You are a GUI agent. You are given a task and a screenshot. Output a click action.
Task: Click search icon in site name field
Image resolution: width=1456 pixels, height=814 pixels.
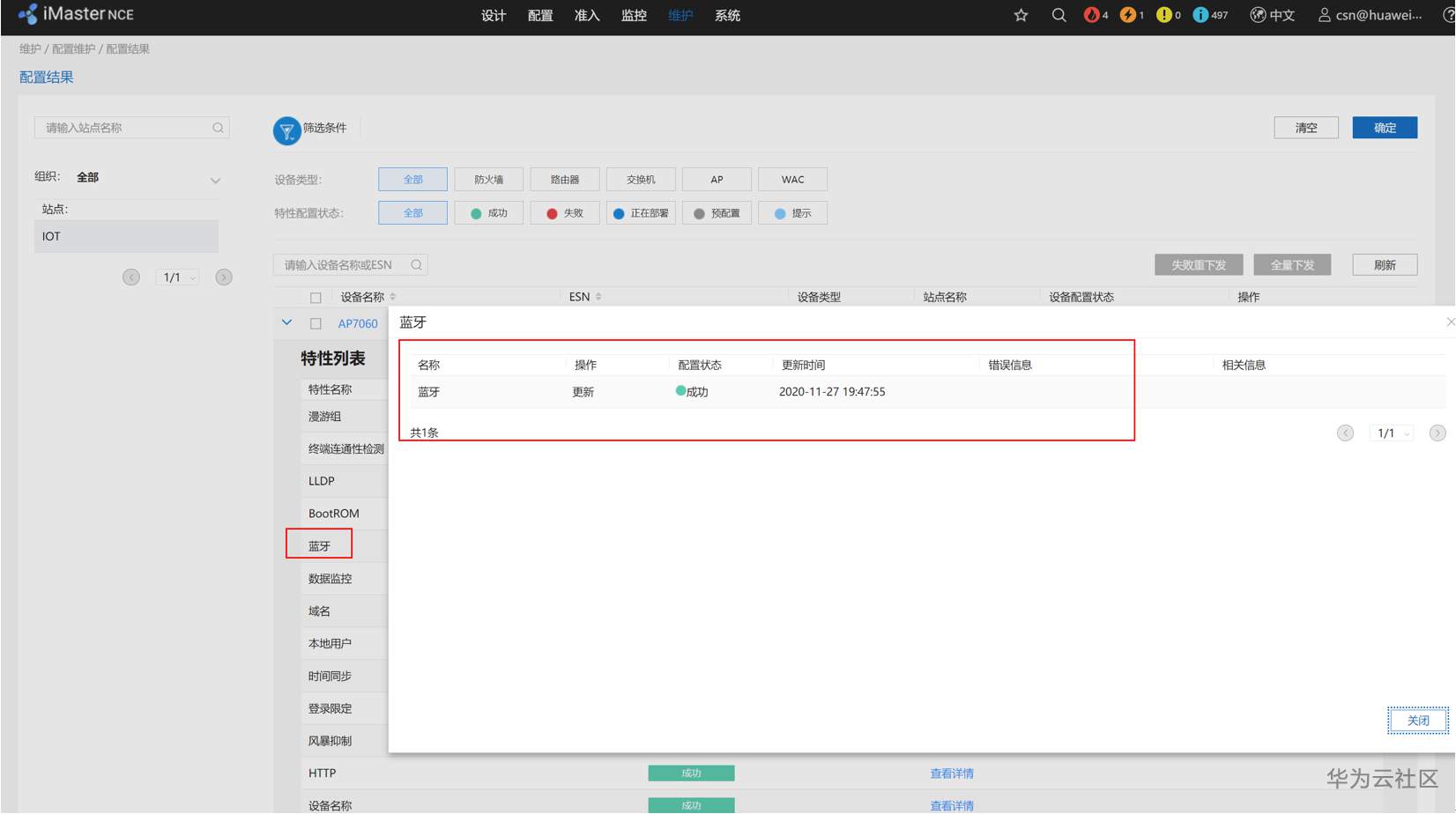click(x=218, y=128)
